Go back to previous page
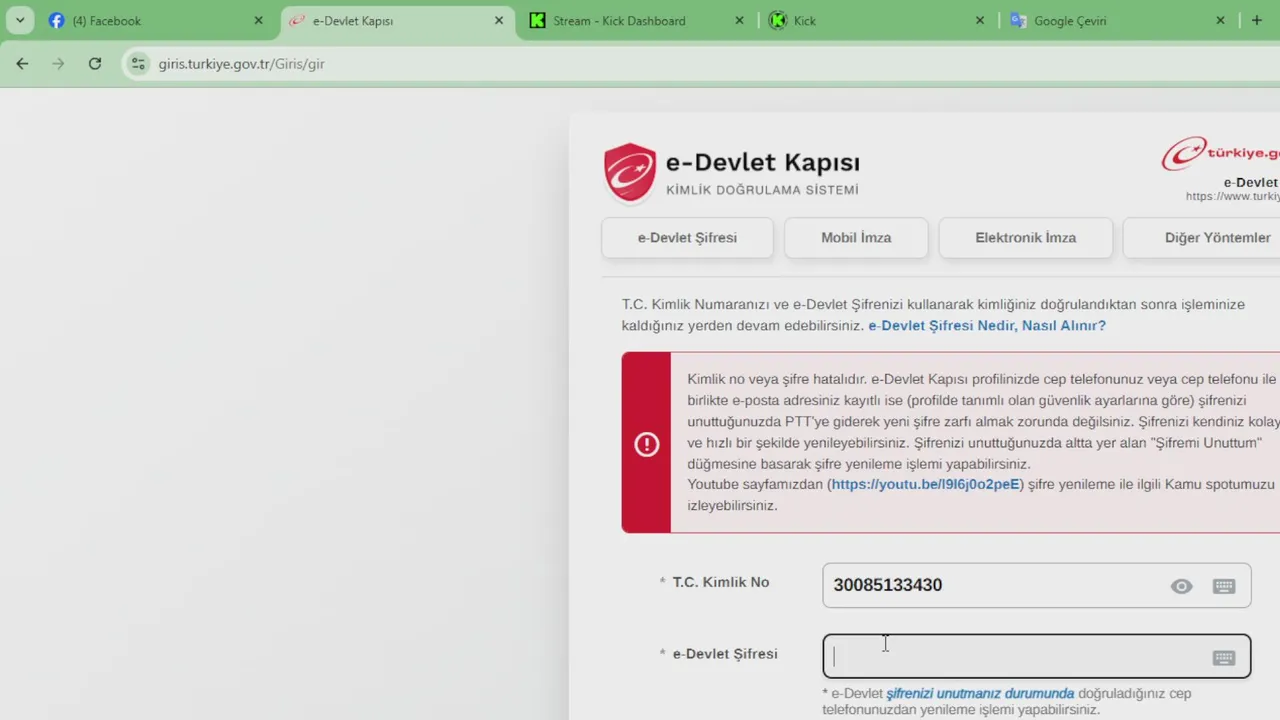This screenshot has height=720, width=1280. click(22, 63)
